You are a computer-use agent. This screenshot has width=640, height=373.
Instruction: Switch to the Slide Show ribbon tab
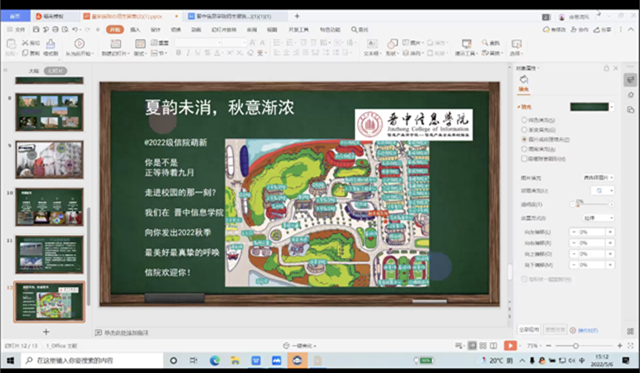[x=224, y=29]
